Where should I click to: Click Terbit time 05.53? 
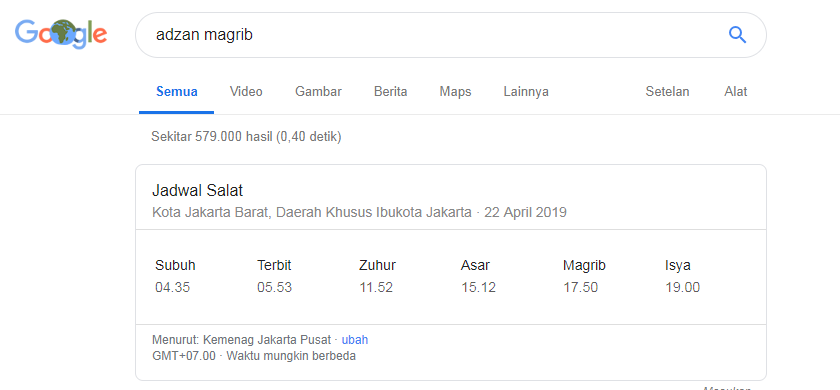coord(274,288)
